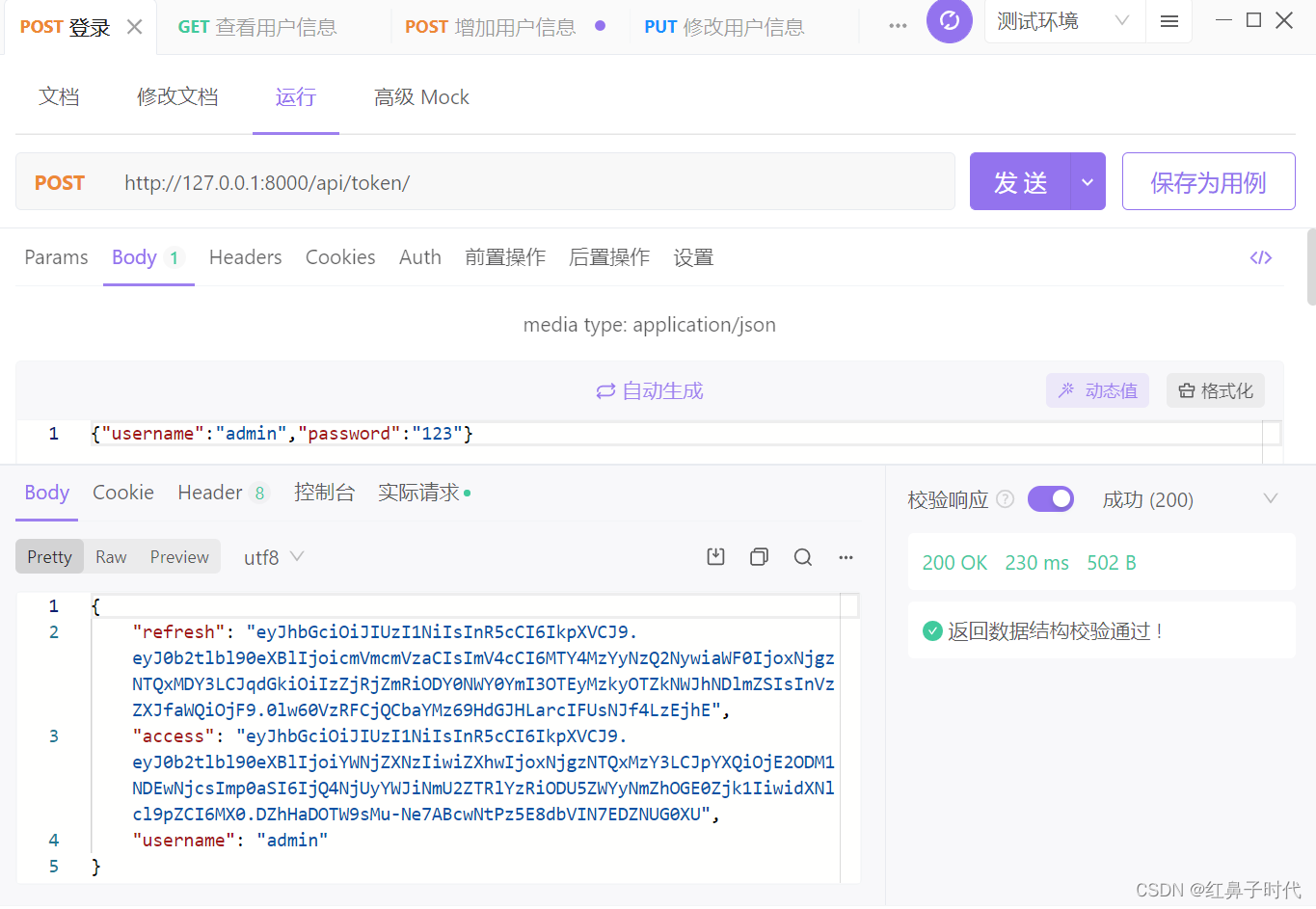Click the "access" key in response
Viewport: 1316px width, 909px height.
click(x=174, y=736)
